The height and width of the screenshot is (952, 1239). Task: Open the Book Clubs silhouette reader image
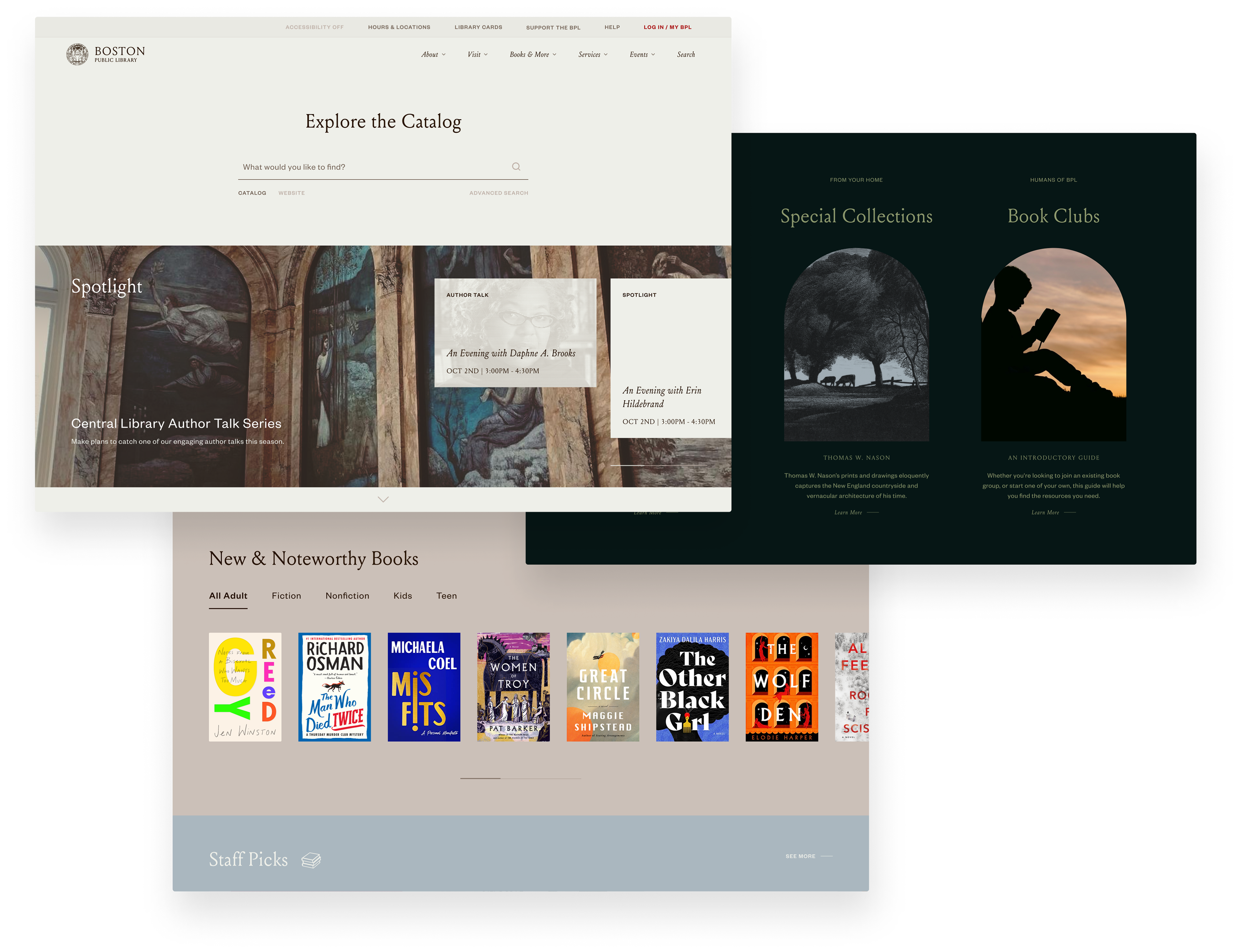click(1053, 344)
